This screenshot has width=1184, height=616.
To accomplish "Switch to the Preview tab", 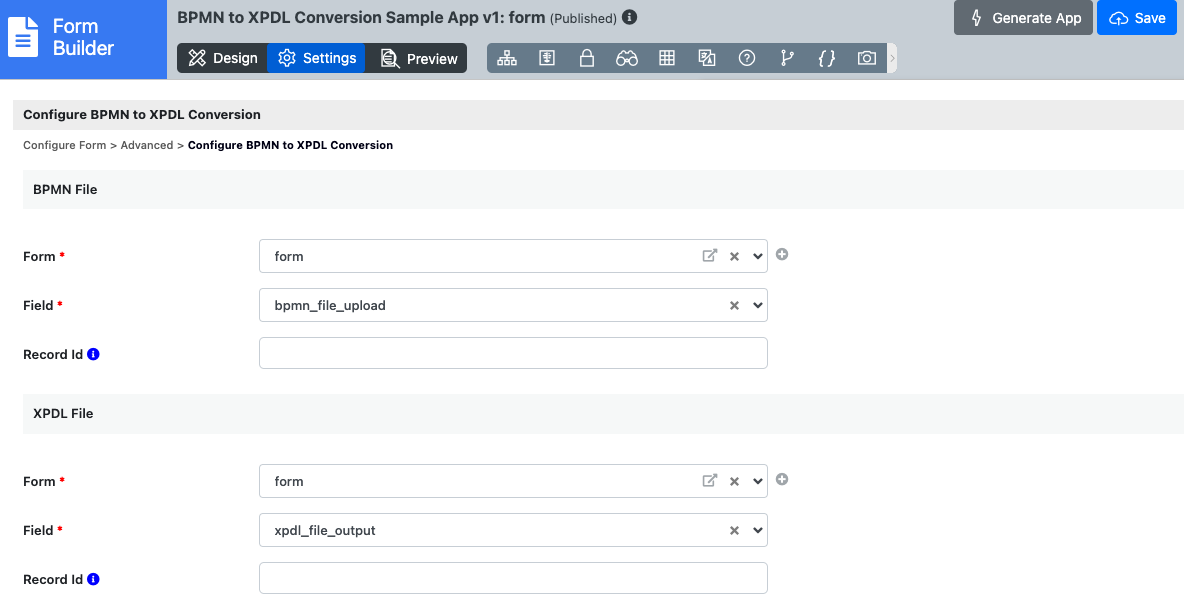I will tap(418, 59).
